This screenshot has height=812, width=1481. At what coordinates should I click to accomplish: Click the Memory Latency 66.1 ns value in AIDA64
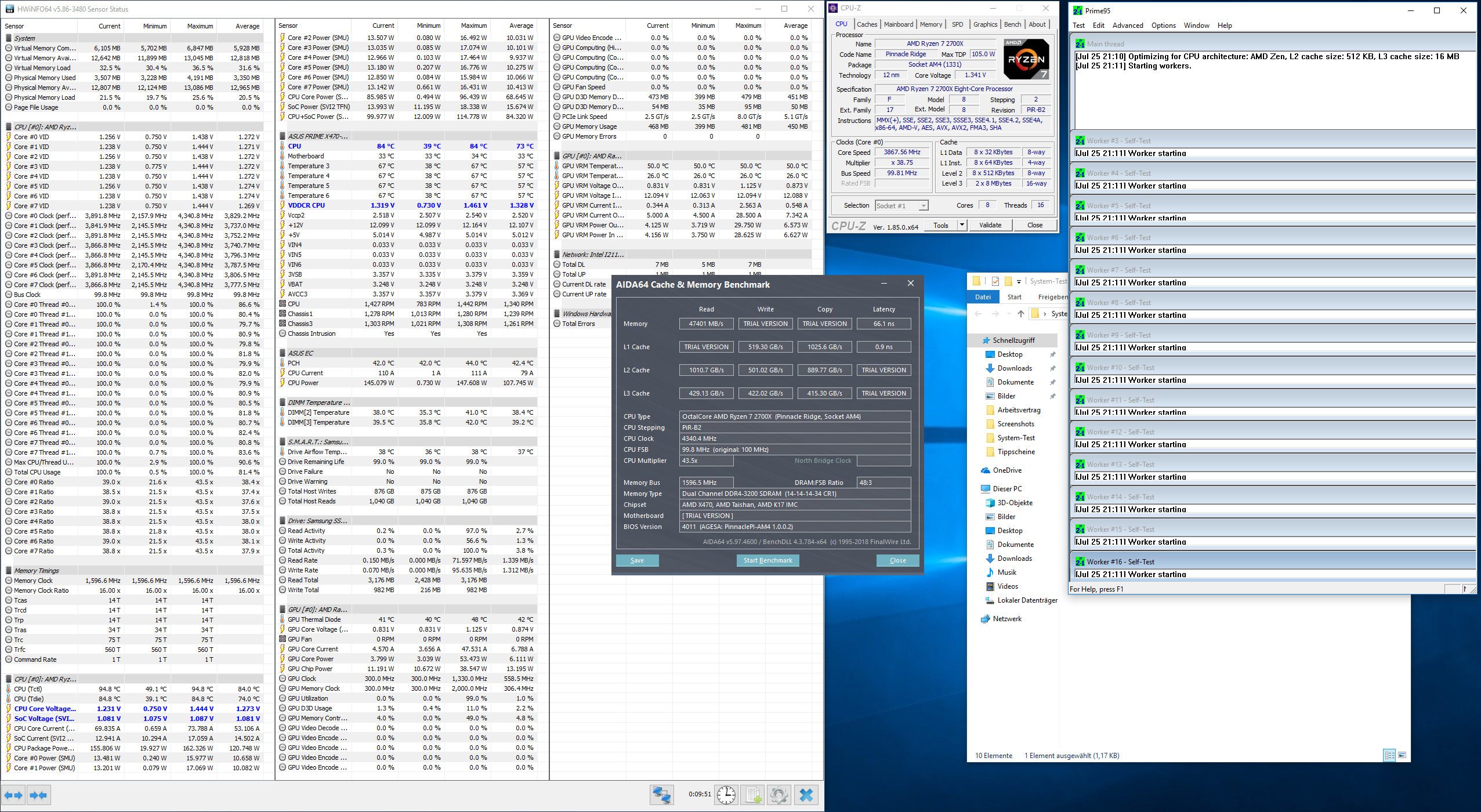coord(883,324)
